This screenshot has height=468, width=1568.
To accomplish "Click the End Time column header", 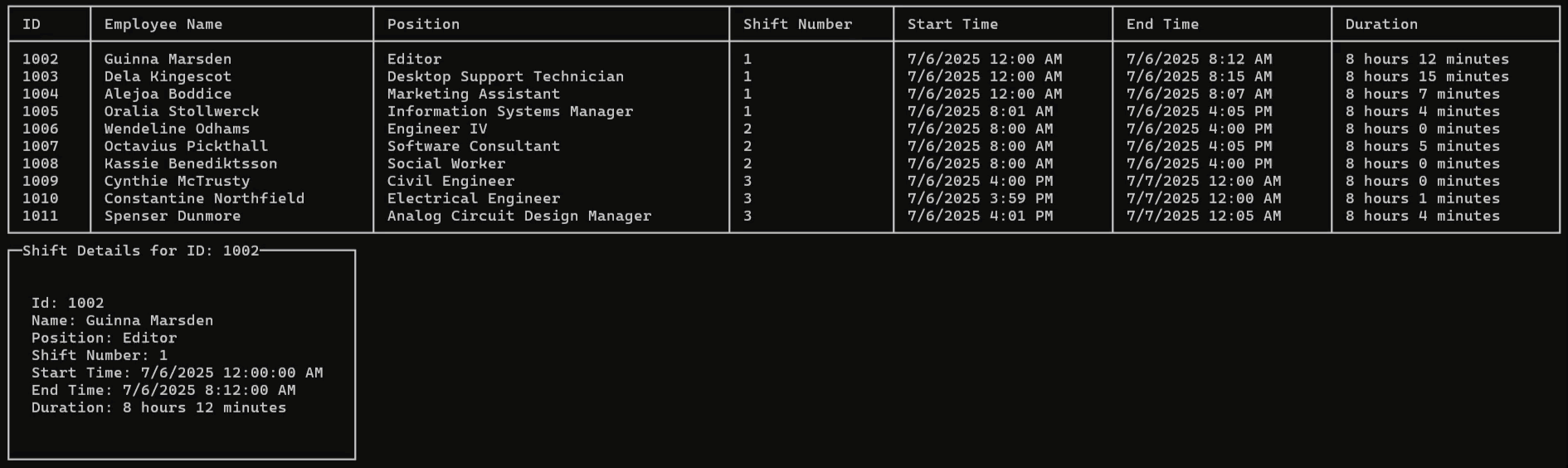I will [x=1162, y=24].
